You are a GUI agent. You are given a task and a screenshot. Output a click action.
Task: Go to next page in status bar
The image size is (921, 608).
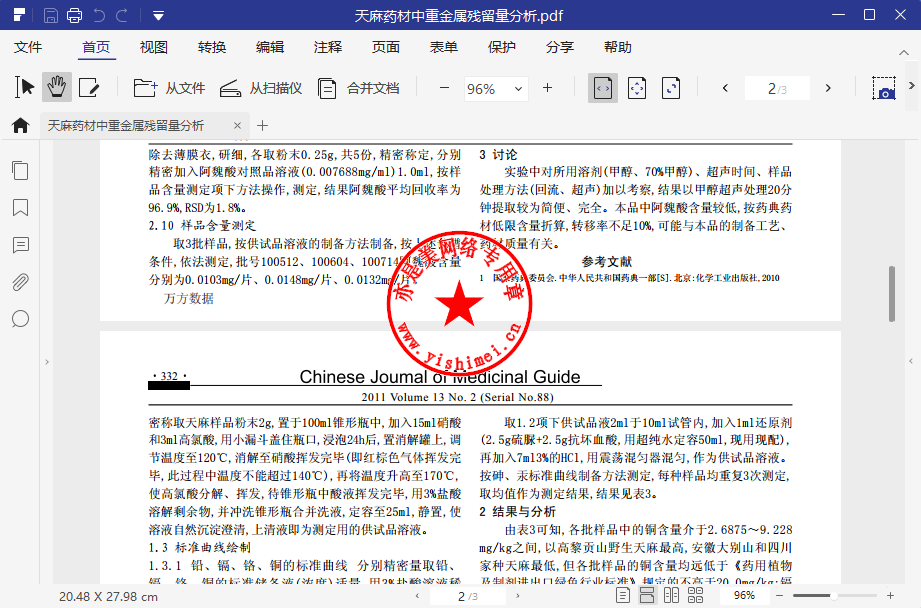tap(517, 596)
